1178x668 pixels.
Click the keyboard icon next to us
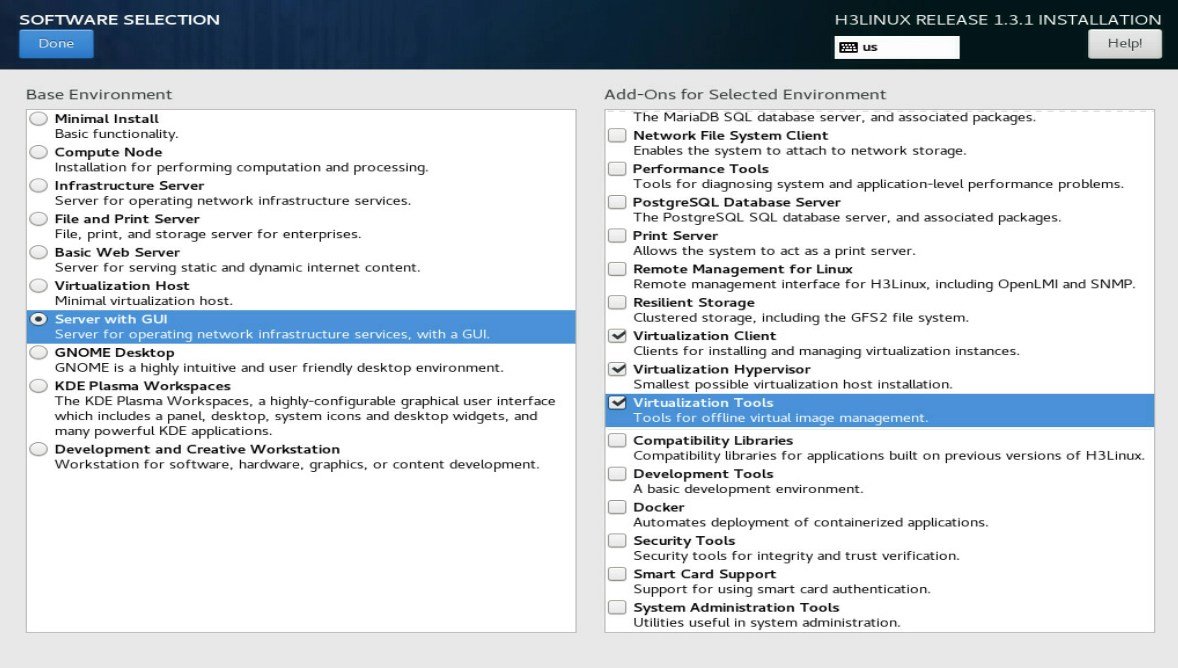click(848, 47)
